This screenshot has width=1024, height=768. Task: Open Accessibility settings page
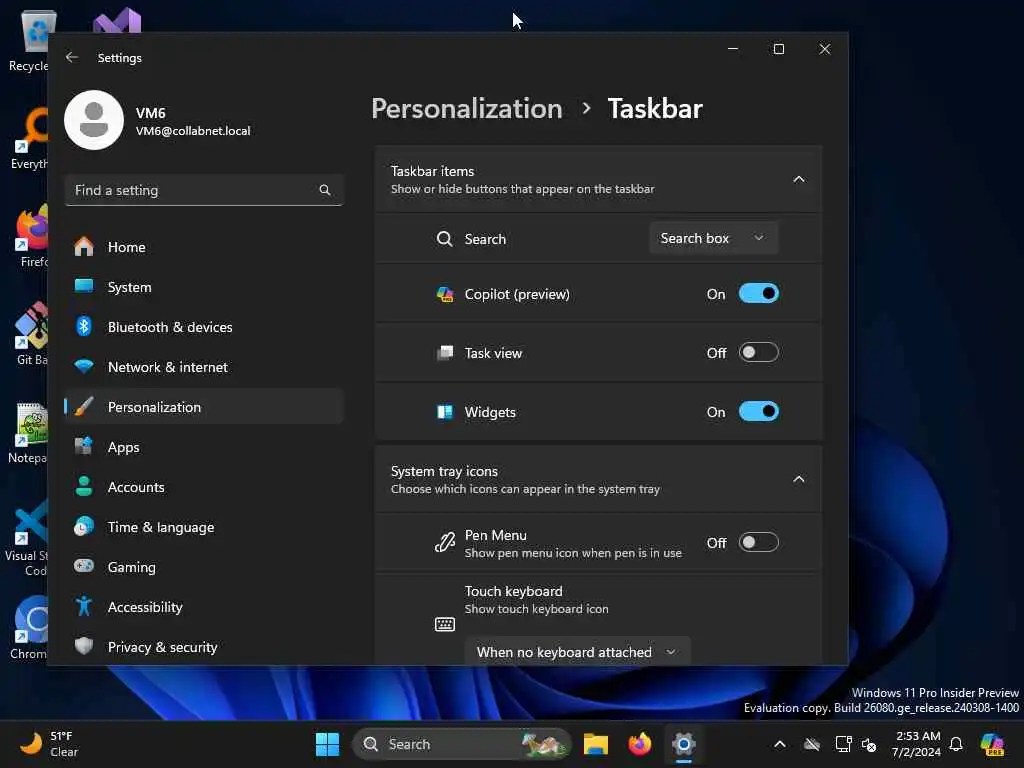click(x=204, y=607)
